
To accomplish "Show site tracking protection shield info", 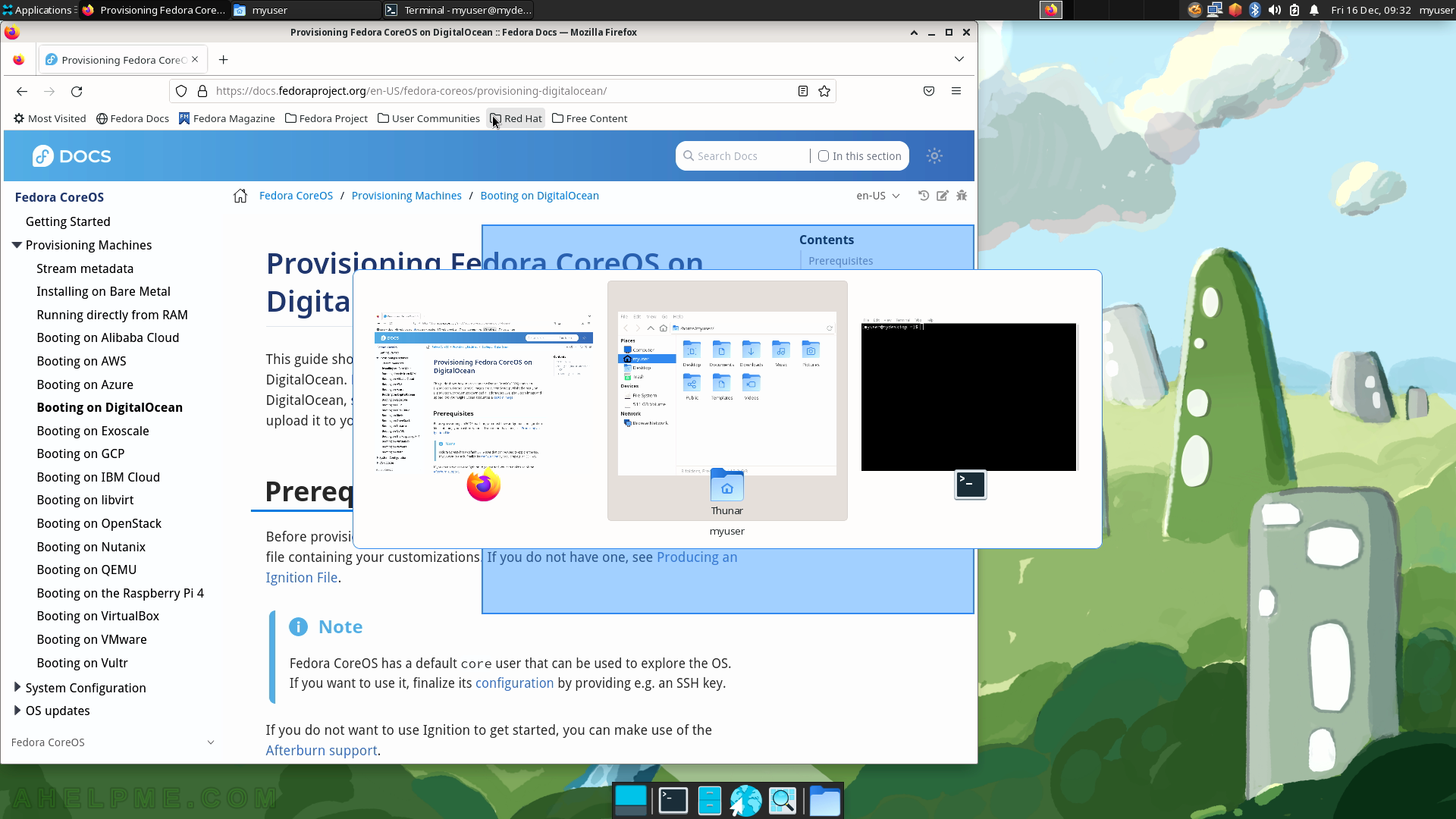I will pos(181,91).
